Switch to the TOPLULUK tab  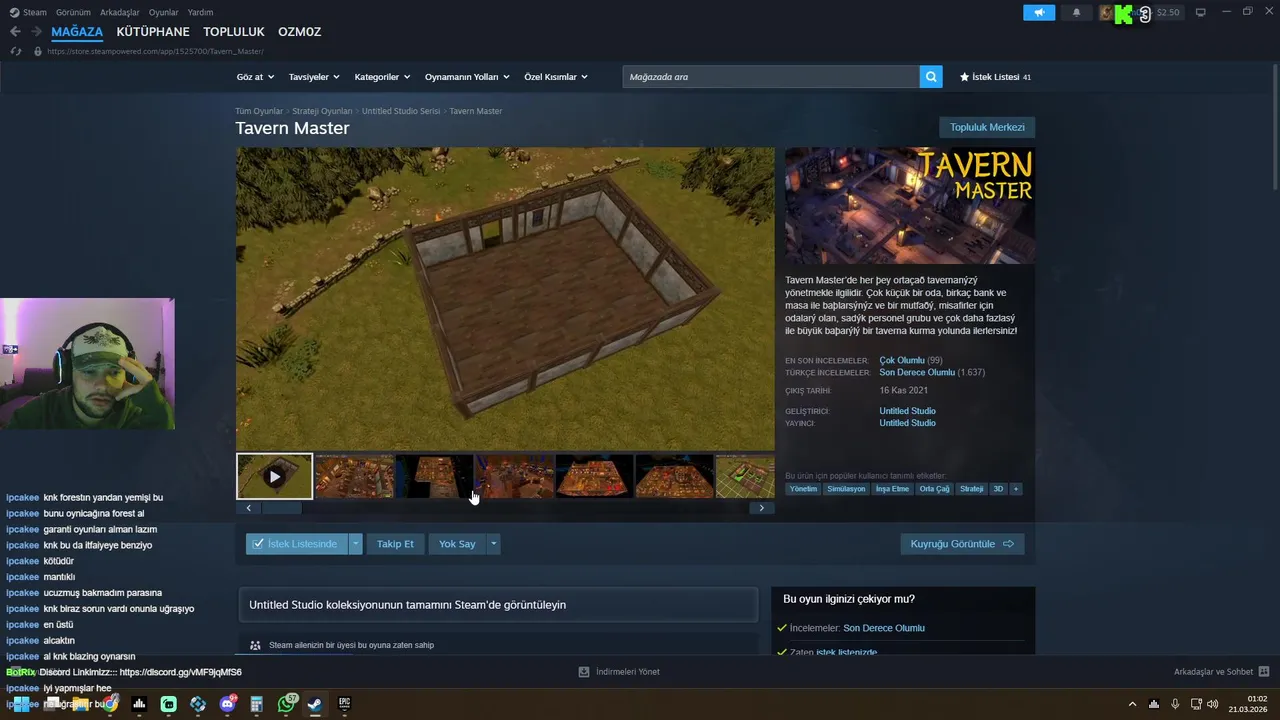click(x=234, y=32)
